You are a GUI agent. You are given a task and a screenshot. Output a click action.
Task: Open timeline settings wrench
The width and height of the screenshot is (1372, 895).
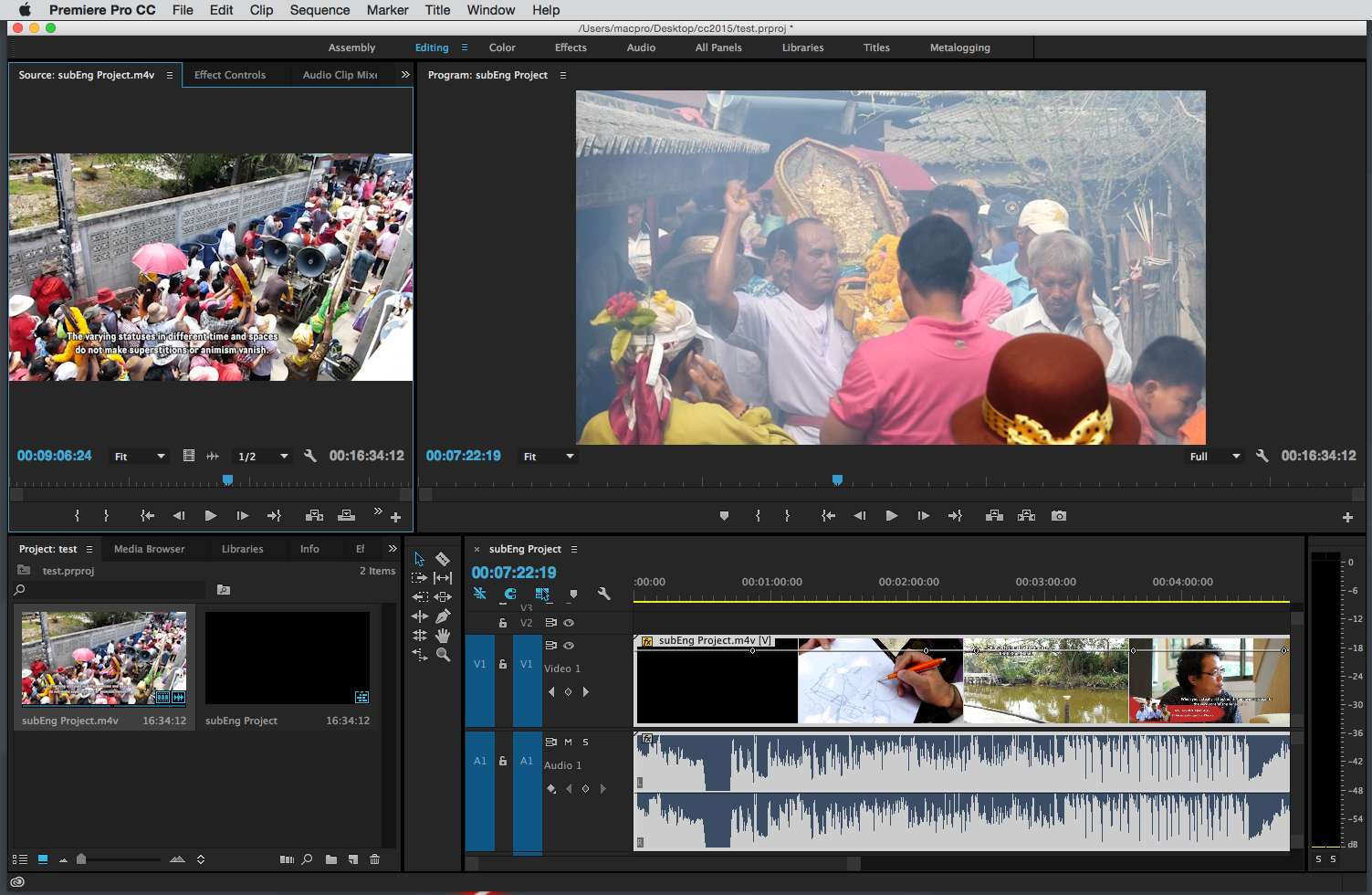pyautogui.click(x=603, y=594)
